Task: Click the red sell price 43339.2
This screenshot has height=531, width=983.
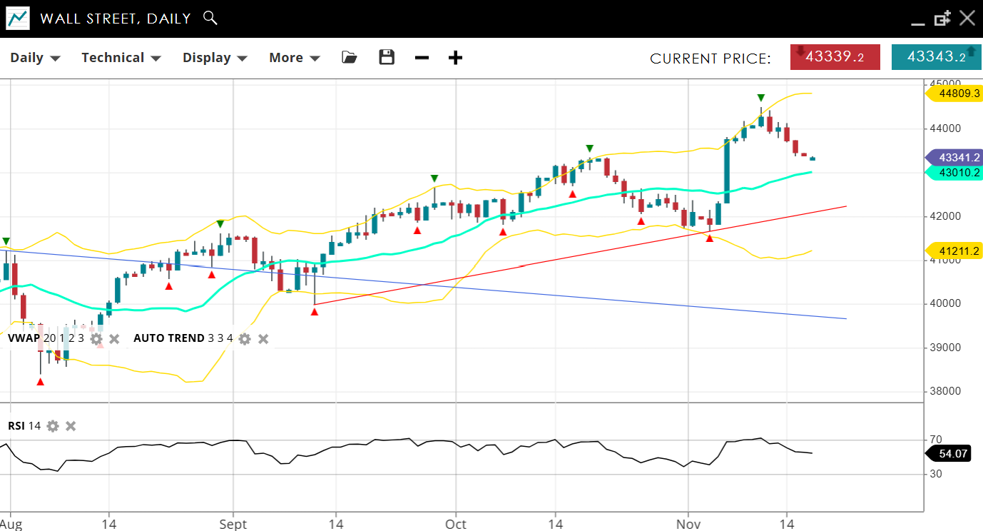Action: (x=835, y=57)
